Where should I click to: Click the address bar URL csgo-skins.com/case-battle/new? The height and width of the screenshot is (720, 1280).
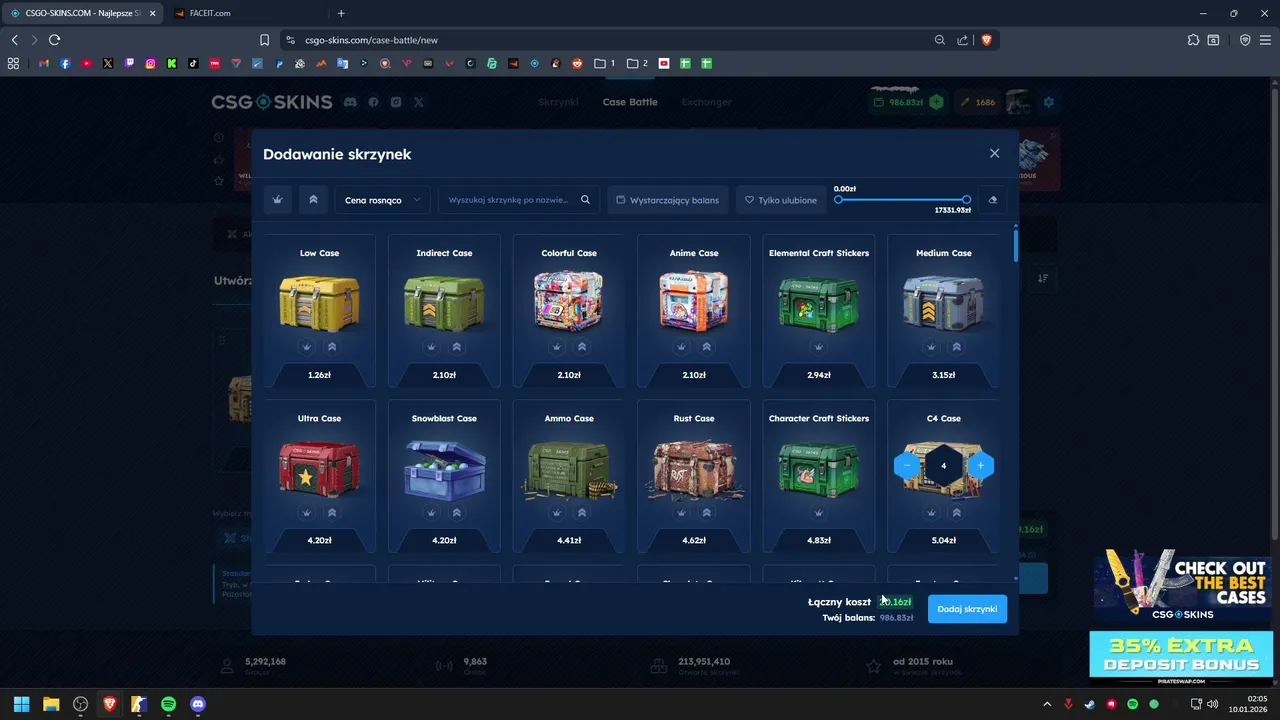372,40
